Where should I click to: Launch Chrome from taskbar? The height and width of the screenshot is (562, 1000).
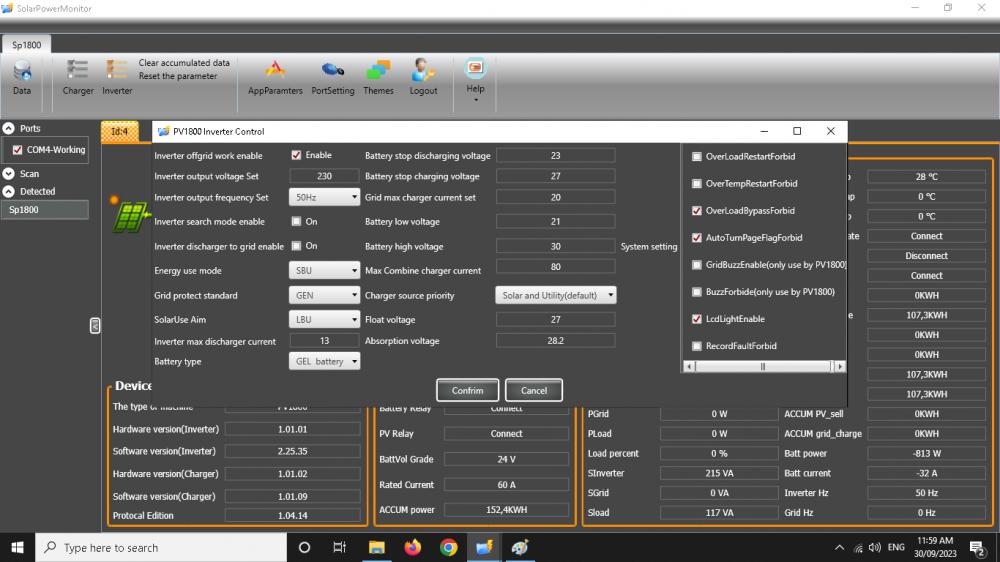coord(448,547)
